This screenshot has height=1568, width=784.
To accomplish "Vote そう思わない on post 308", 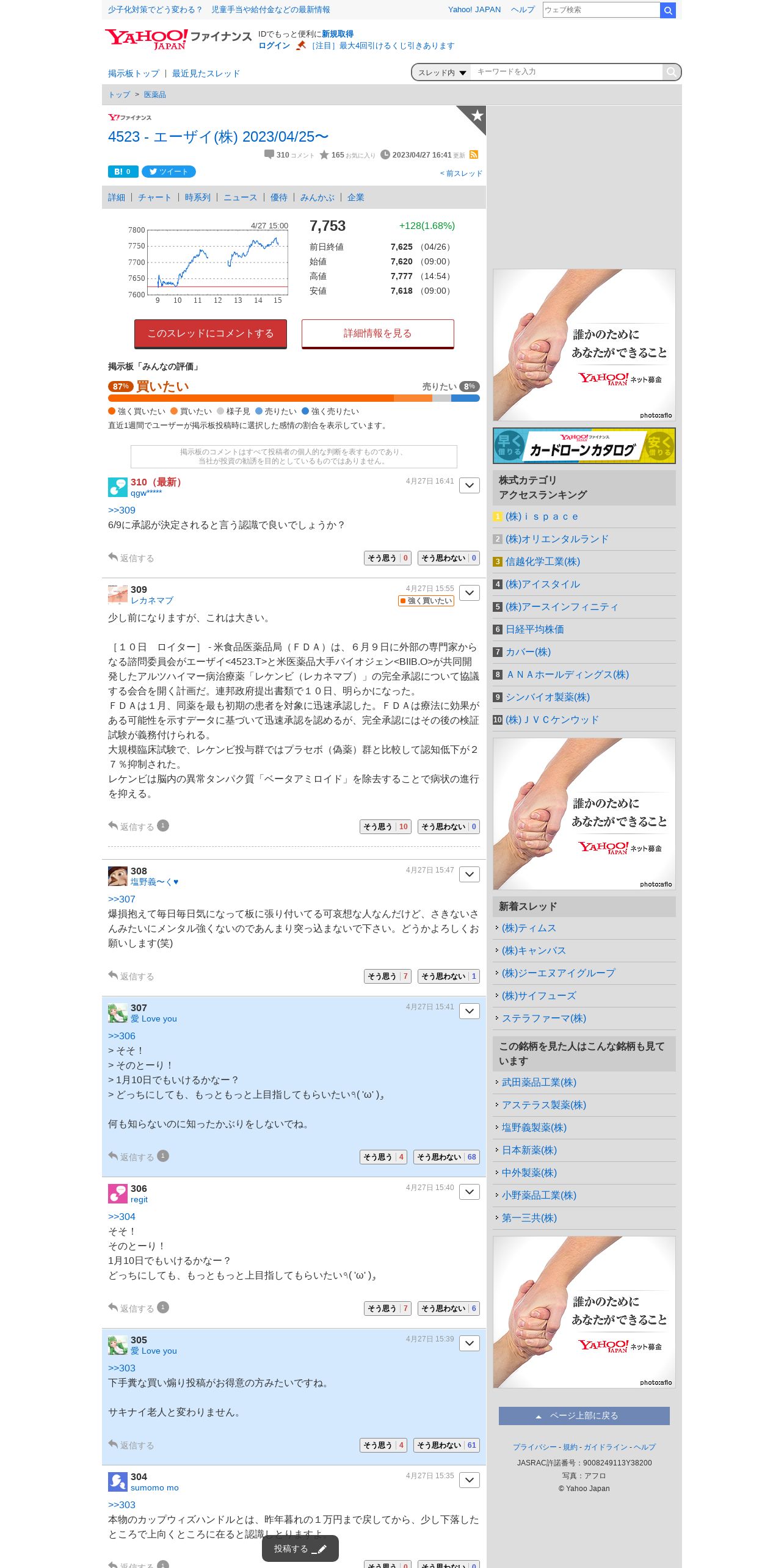I will (x=449, y=976).
